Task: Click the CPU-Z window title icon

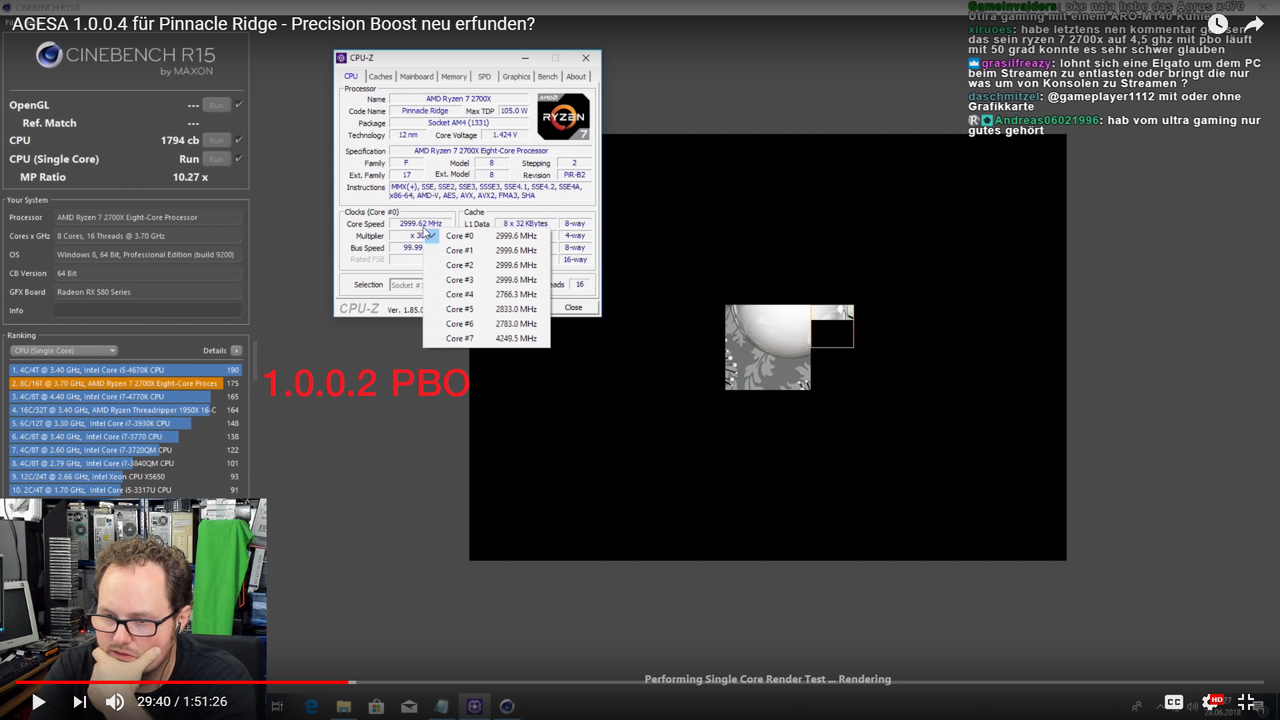Action: (342, 58)
